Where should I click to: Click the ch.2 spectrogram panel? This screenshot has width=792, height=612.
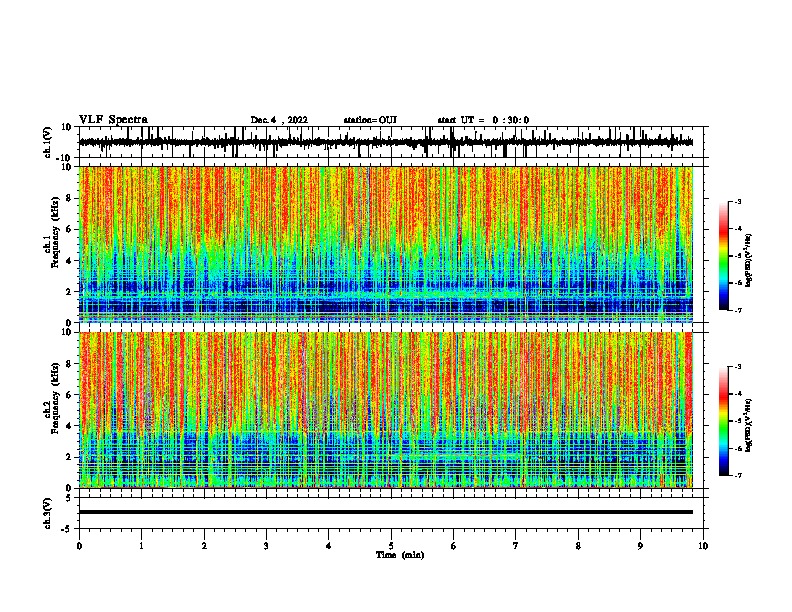[x=386, y=410]
